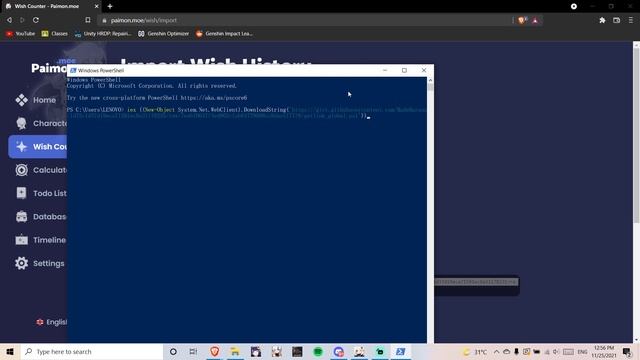Reload the paimon.moe page
Screen dimensions: 640x360
(x=36, y=20)
